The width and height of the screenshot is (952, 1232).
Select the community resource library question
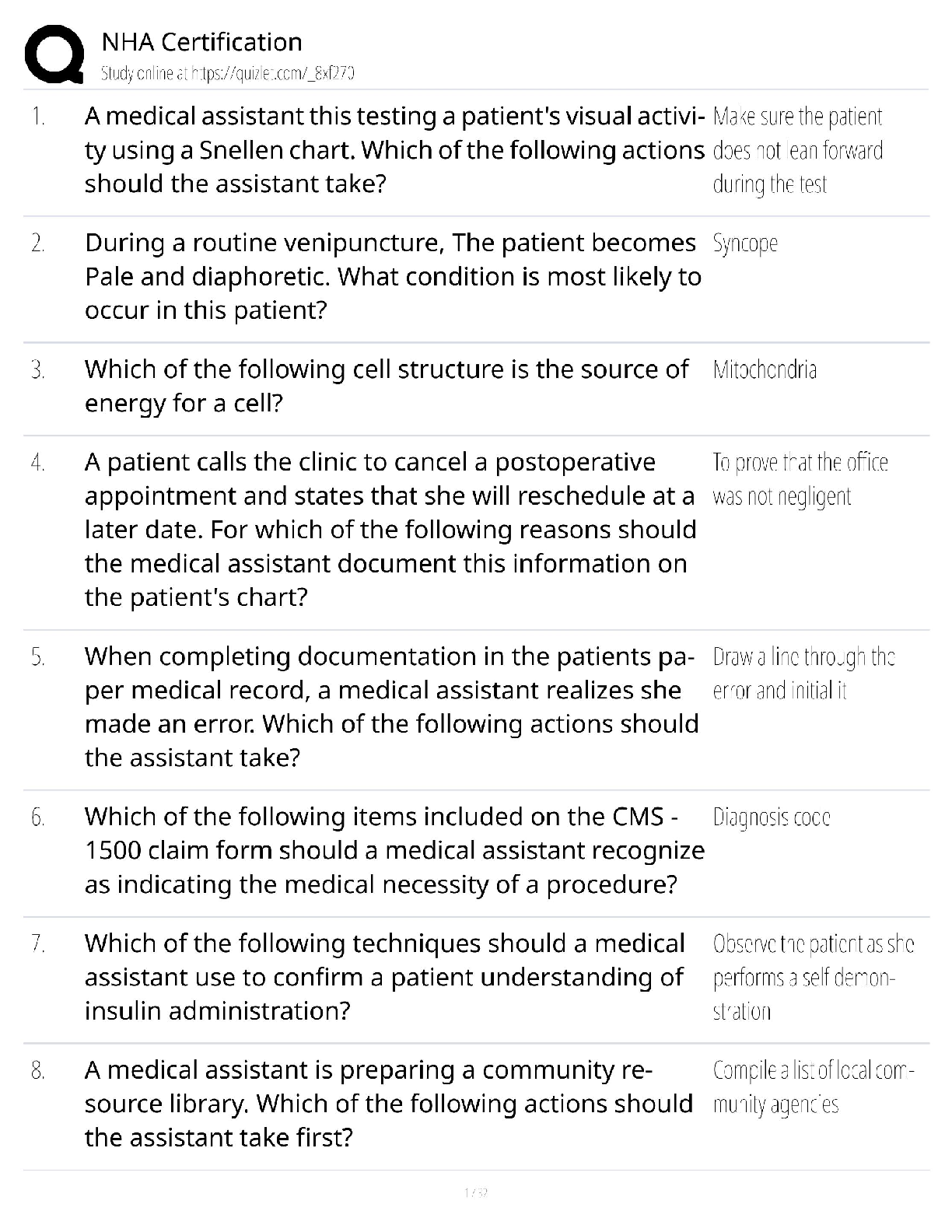[x=388, y=1104]
